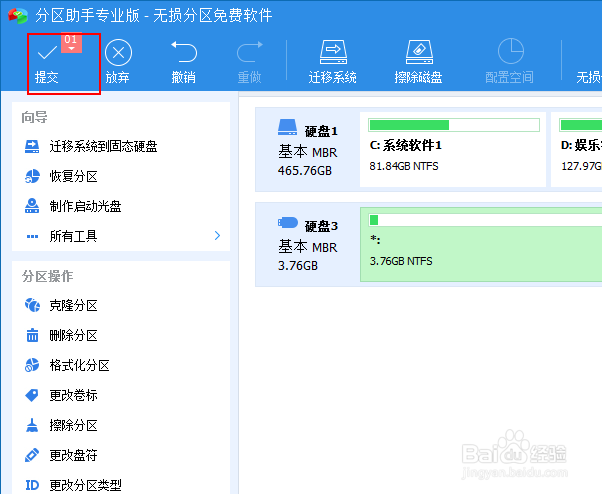This screenshot has height=494, width=602.
Task: Click the 克隆分区 icon
Action: tap(32, 305)
